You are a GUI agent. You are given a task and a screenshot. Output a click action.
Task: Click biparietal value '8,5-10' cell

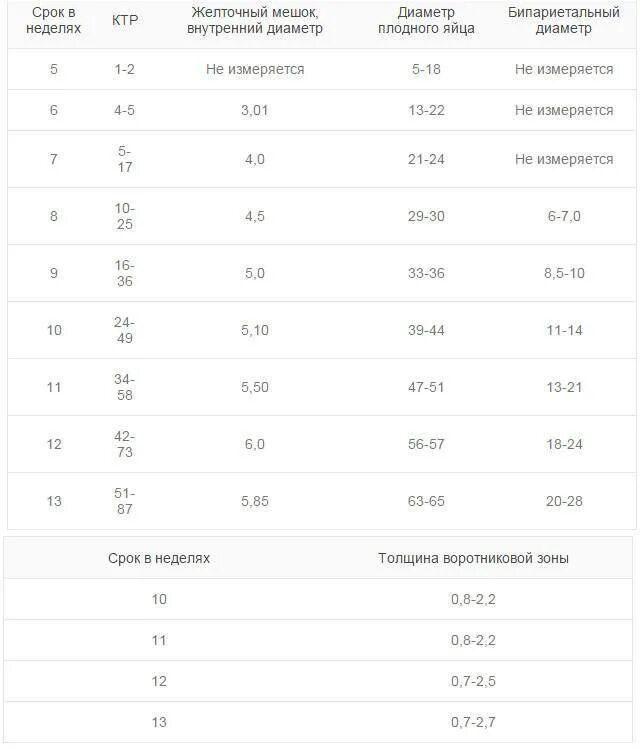[564, 273]
